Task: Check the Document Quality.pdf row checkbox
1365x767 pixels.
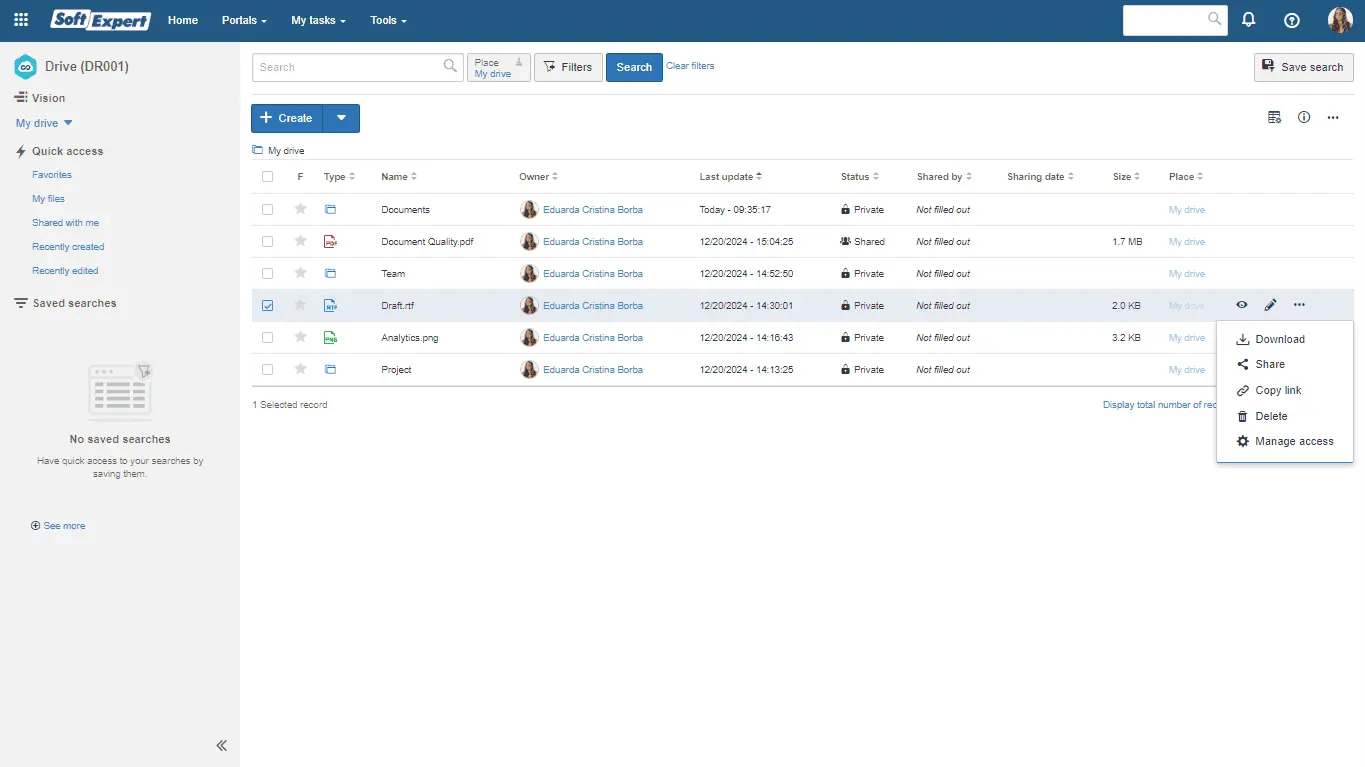Action: click(267, 242)
